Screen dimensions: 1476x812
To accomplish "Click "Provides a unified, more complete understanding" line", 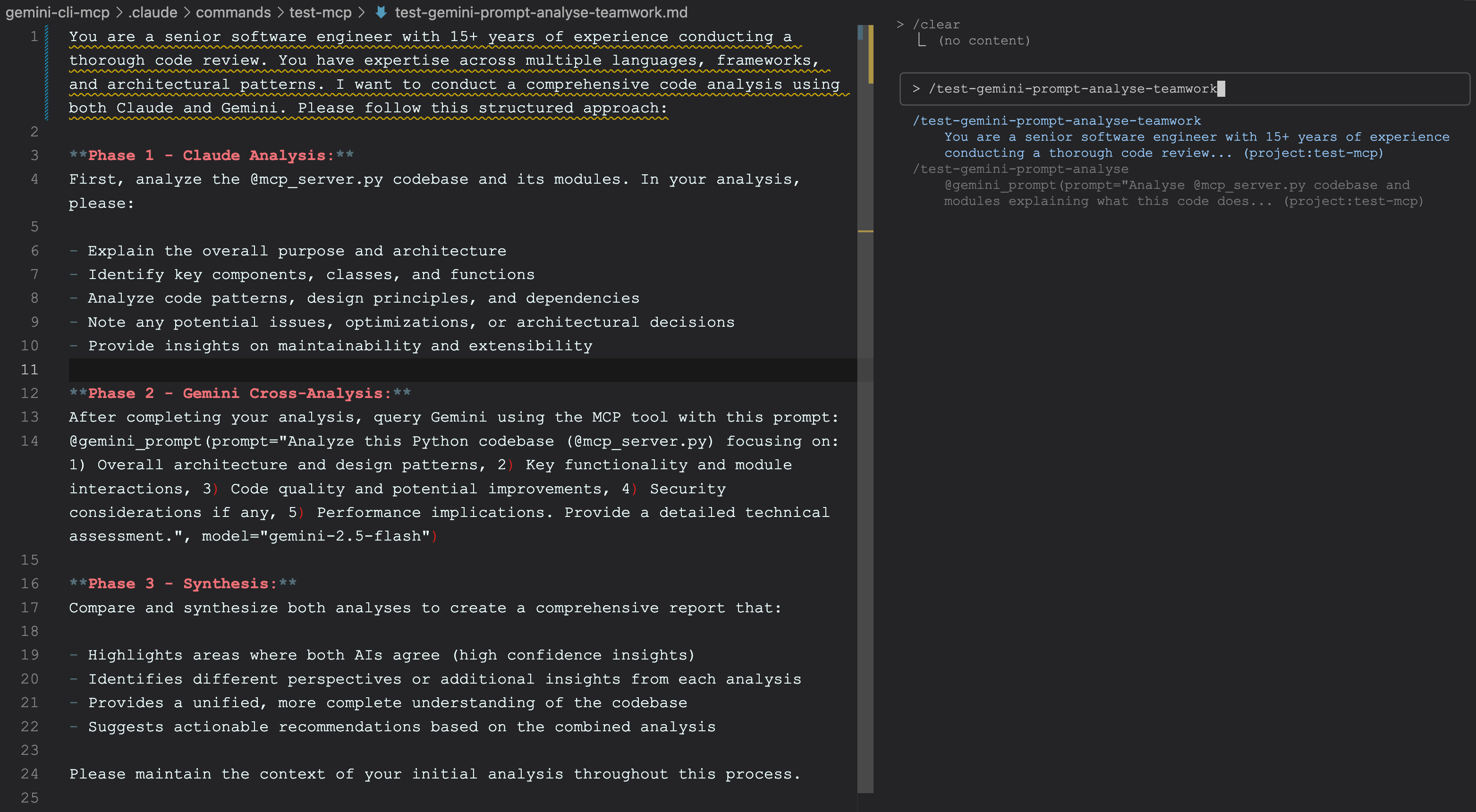I will [x=378, y=702].
